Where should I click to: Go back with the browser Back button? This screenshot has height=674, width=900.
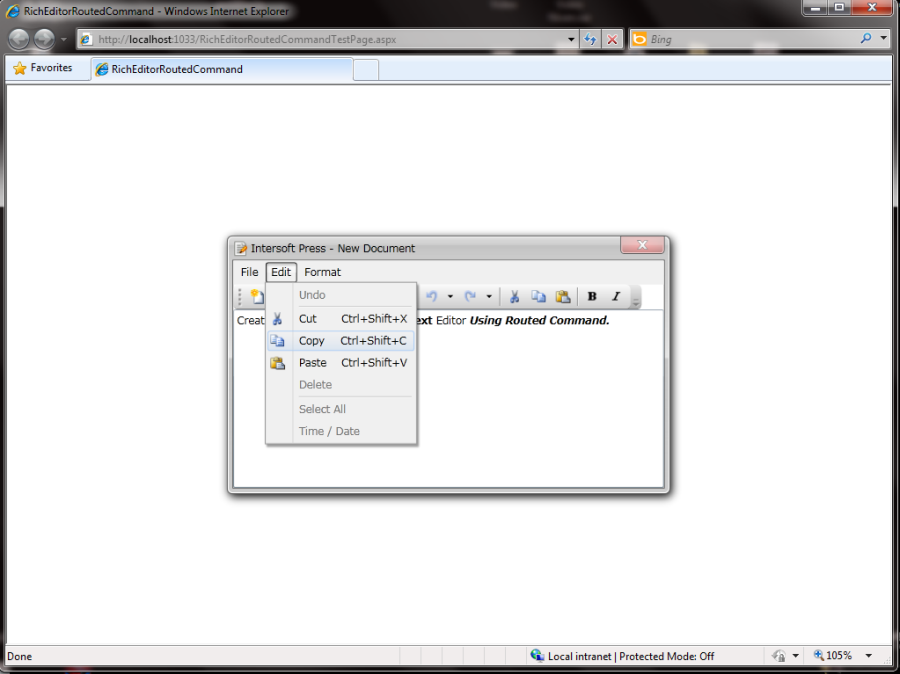point(19,39)
